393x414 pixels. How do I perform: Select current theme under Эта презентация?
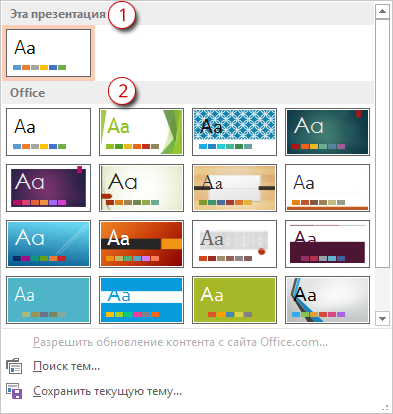coord(48,53)
